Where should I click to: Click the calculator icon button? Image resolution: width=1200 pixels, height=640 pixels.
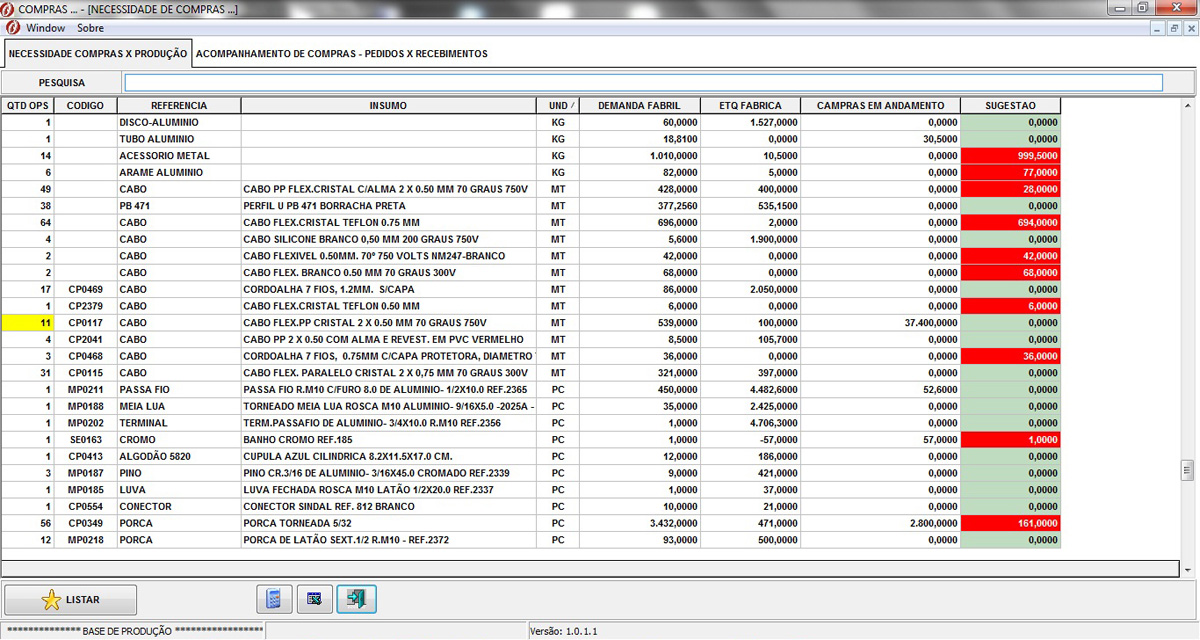270,599
